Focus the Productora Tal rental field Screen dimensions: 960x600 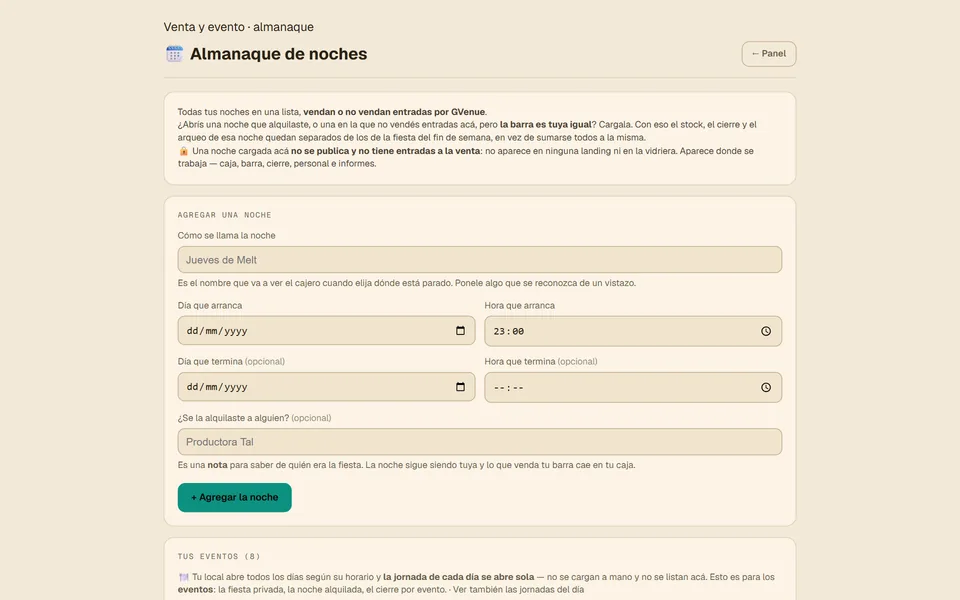(x=479, y=442)
